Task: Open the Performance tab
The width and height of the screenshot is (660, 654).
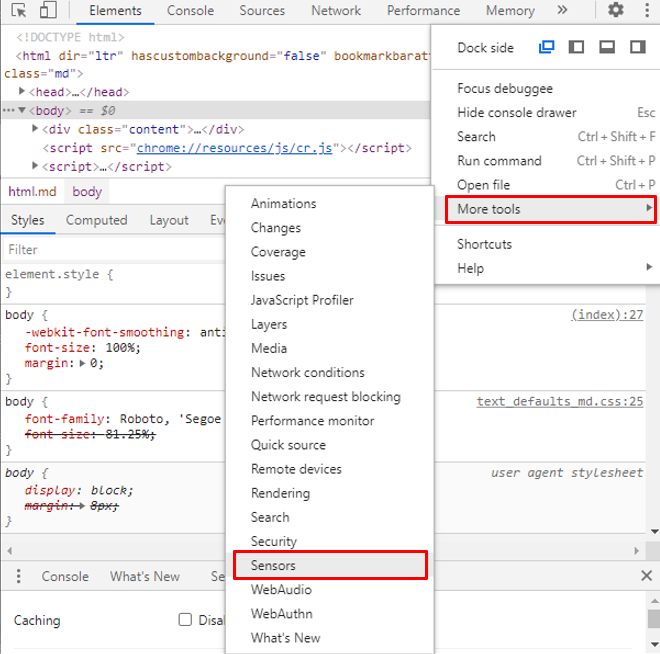Action: point(423,11)
